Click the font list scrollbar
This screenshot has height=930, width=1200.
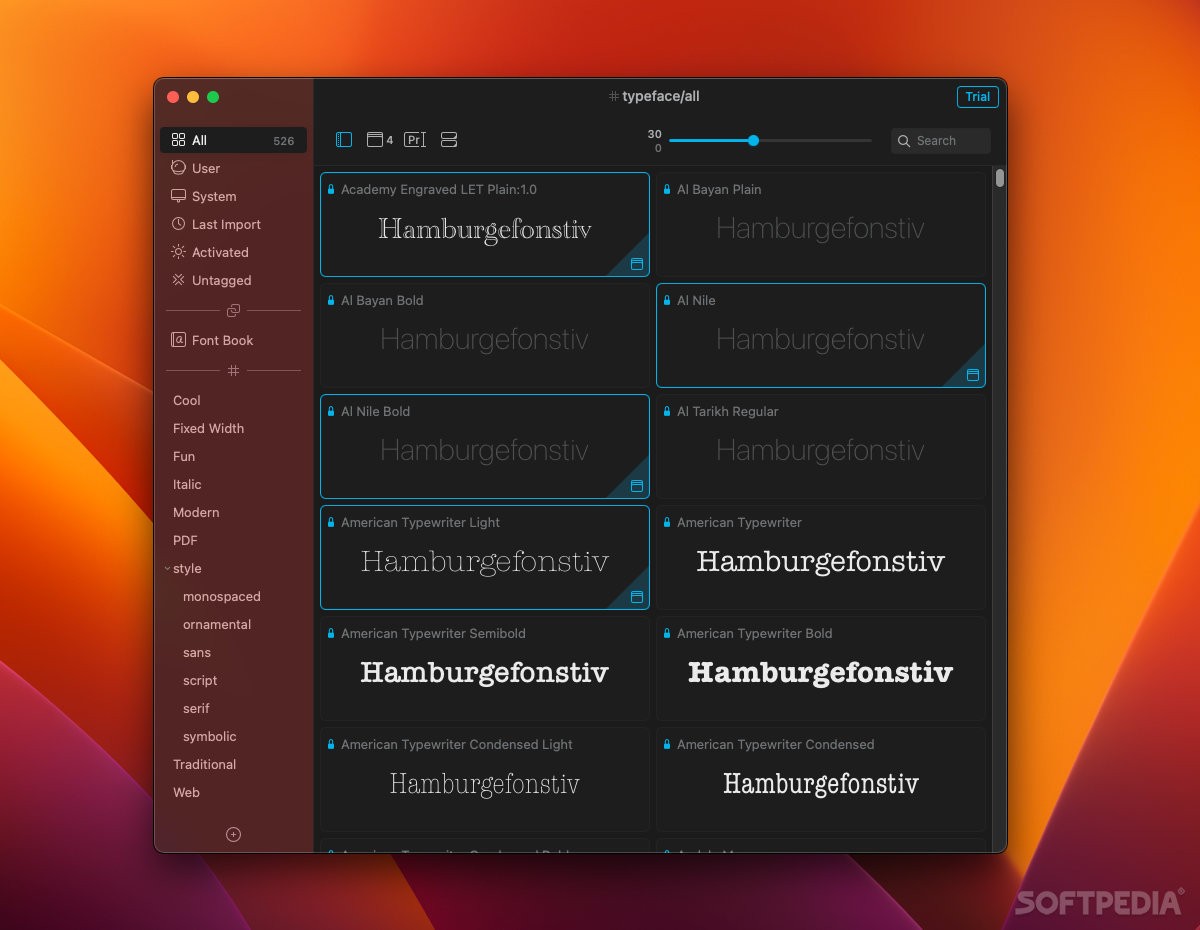point(1000,179)
